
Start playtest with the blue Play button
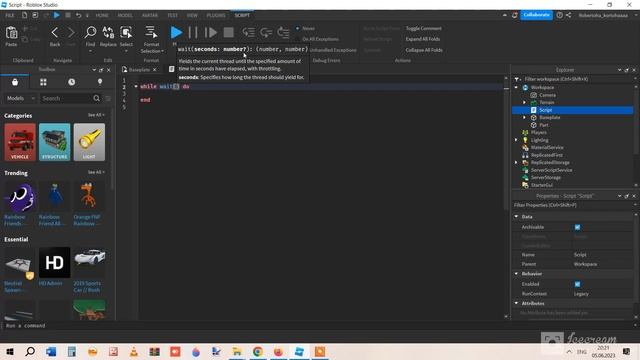(176, 32)
